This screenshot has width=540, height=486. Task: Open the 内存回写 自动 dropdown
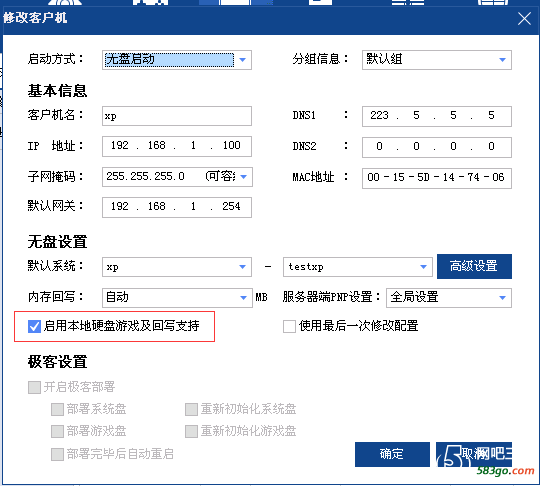tap(177, 298)
